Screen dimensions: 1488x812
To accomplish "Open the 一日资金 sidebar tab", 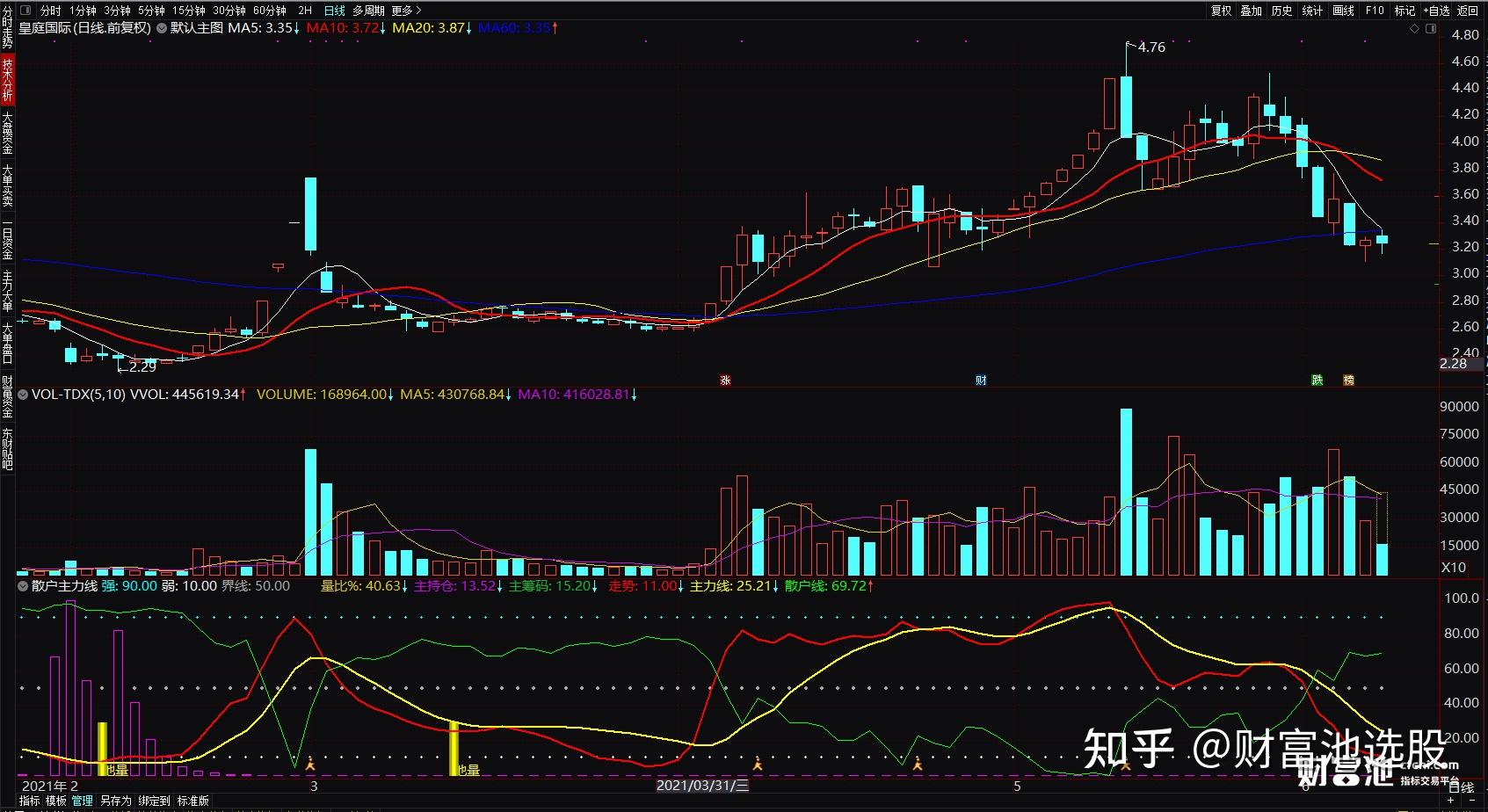I will click(7, 238).
